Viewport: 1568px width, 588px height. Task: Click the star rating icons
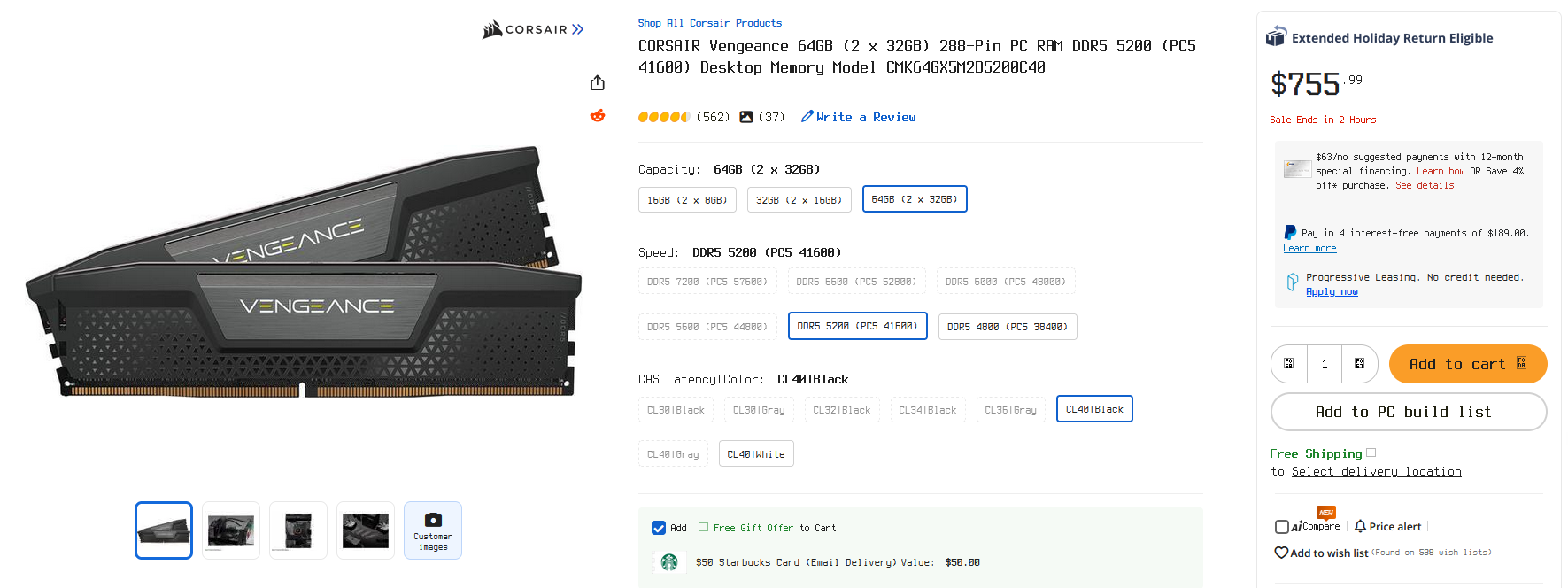pyautogui.click(x=664, y=117)
